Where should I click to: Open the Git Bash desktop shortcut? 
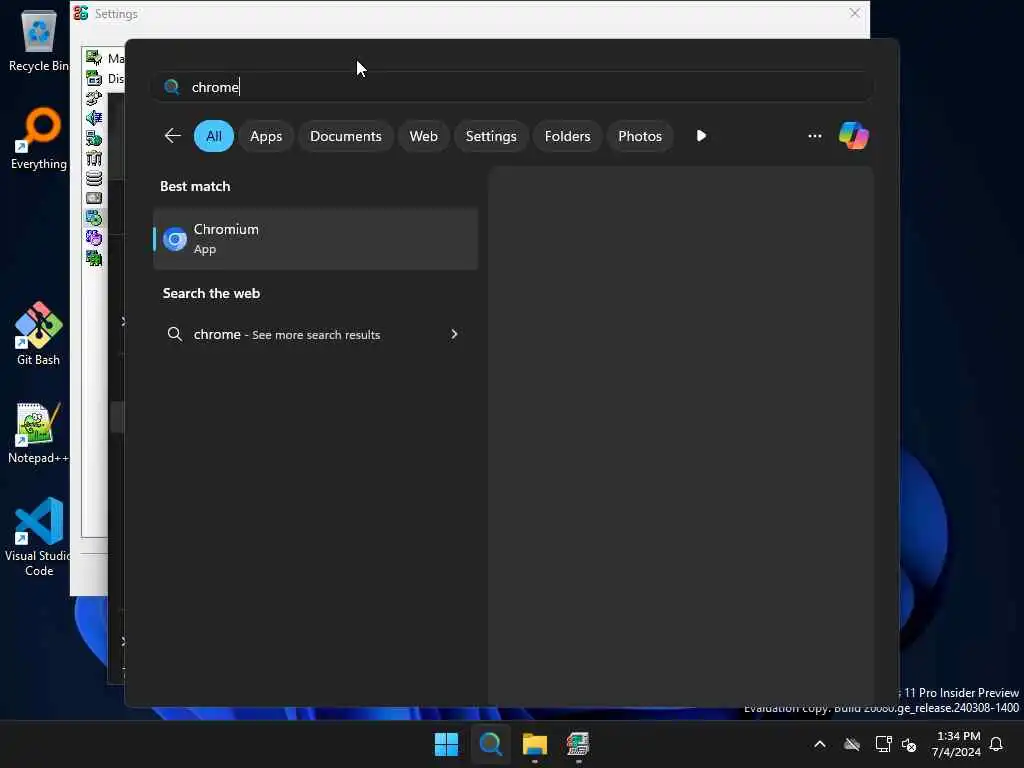[x=39, y=334]
